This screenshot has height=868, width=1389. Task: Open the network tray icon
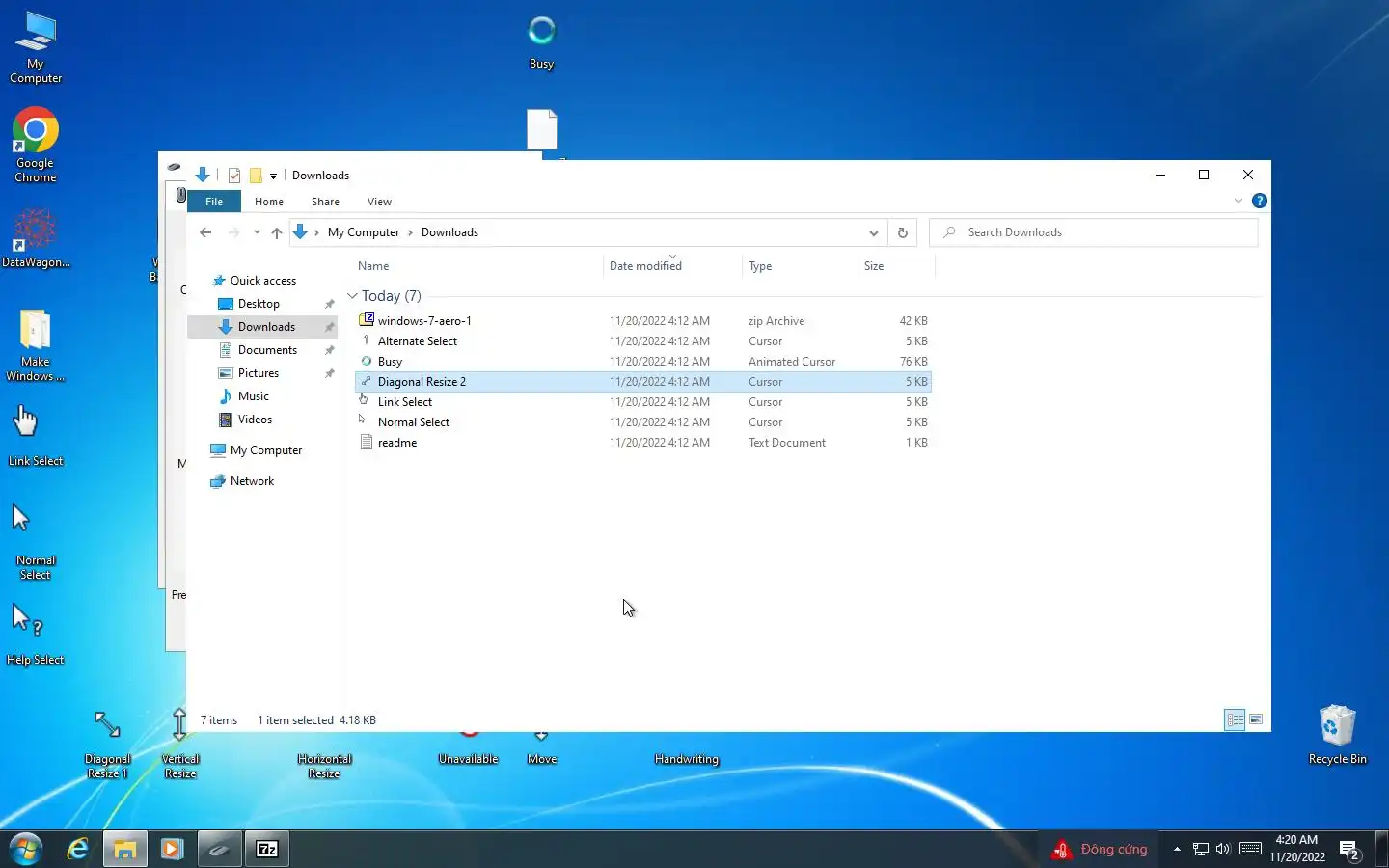tap(1200, 849)
